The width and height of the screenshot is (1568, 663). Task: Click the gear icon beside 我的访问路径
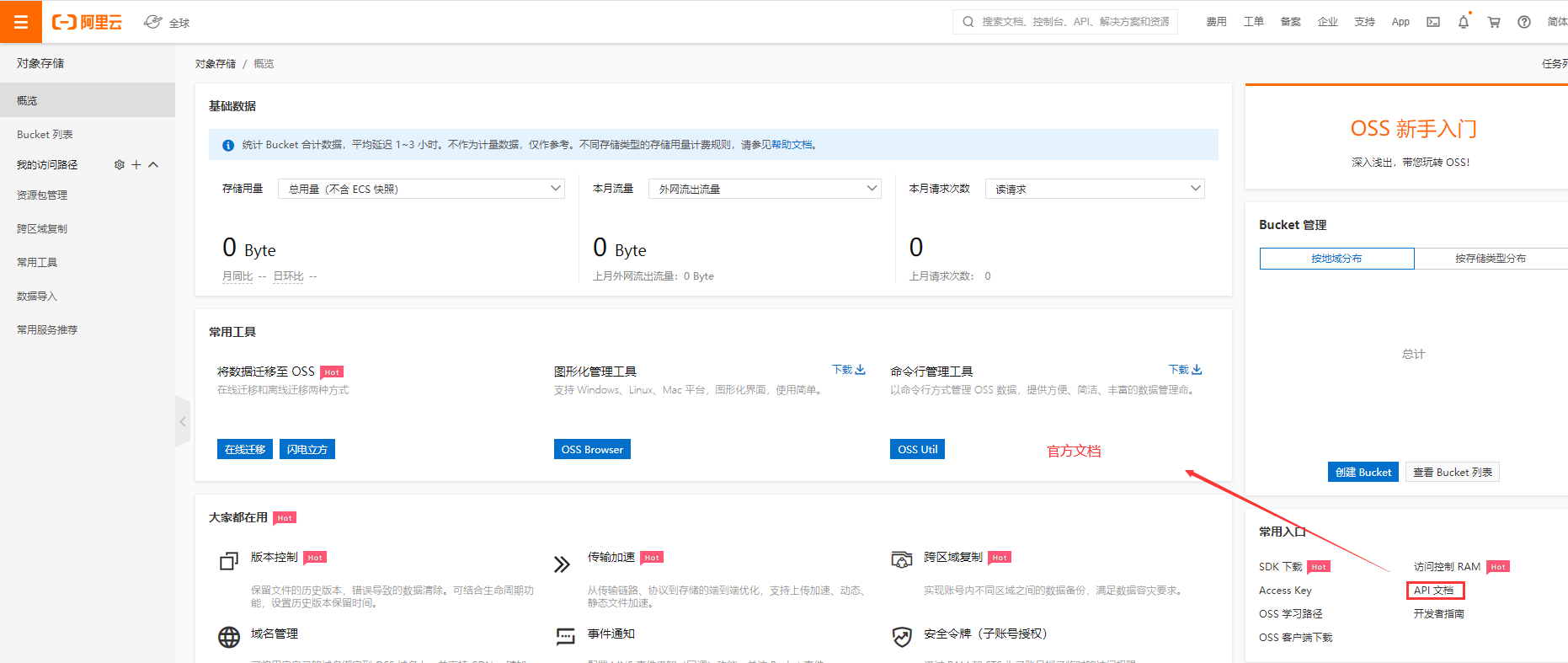(120, 165)
